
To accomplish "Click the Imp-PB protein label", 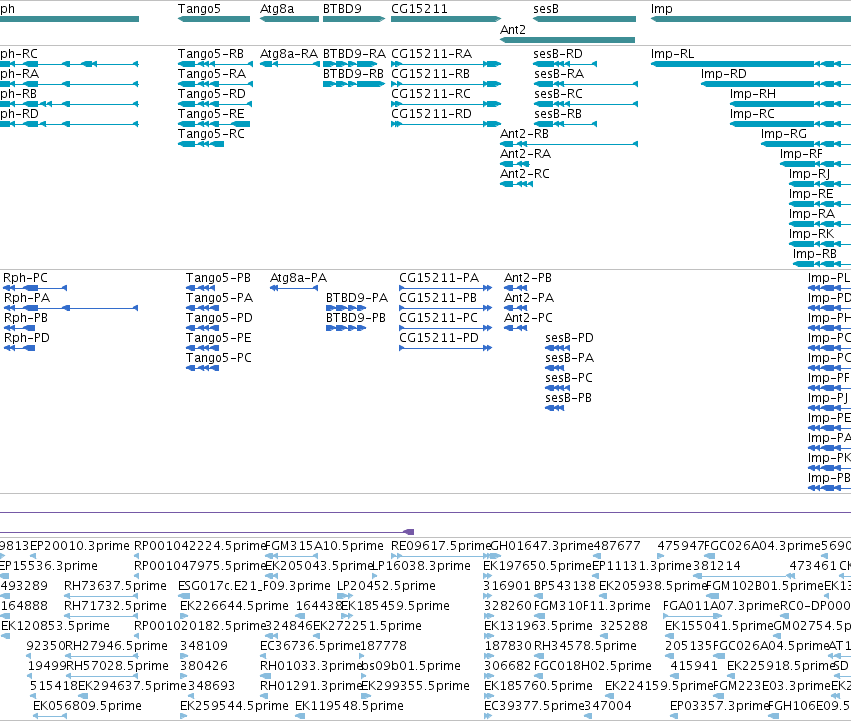I will (829, 478).
